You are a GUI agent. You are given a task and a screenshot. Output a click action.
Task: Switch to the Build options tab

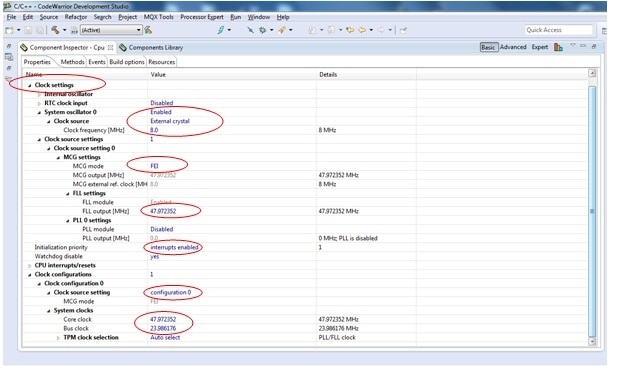click(x=127, y=62)
